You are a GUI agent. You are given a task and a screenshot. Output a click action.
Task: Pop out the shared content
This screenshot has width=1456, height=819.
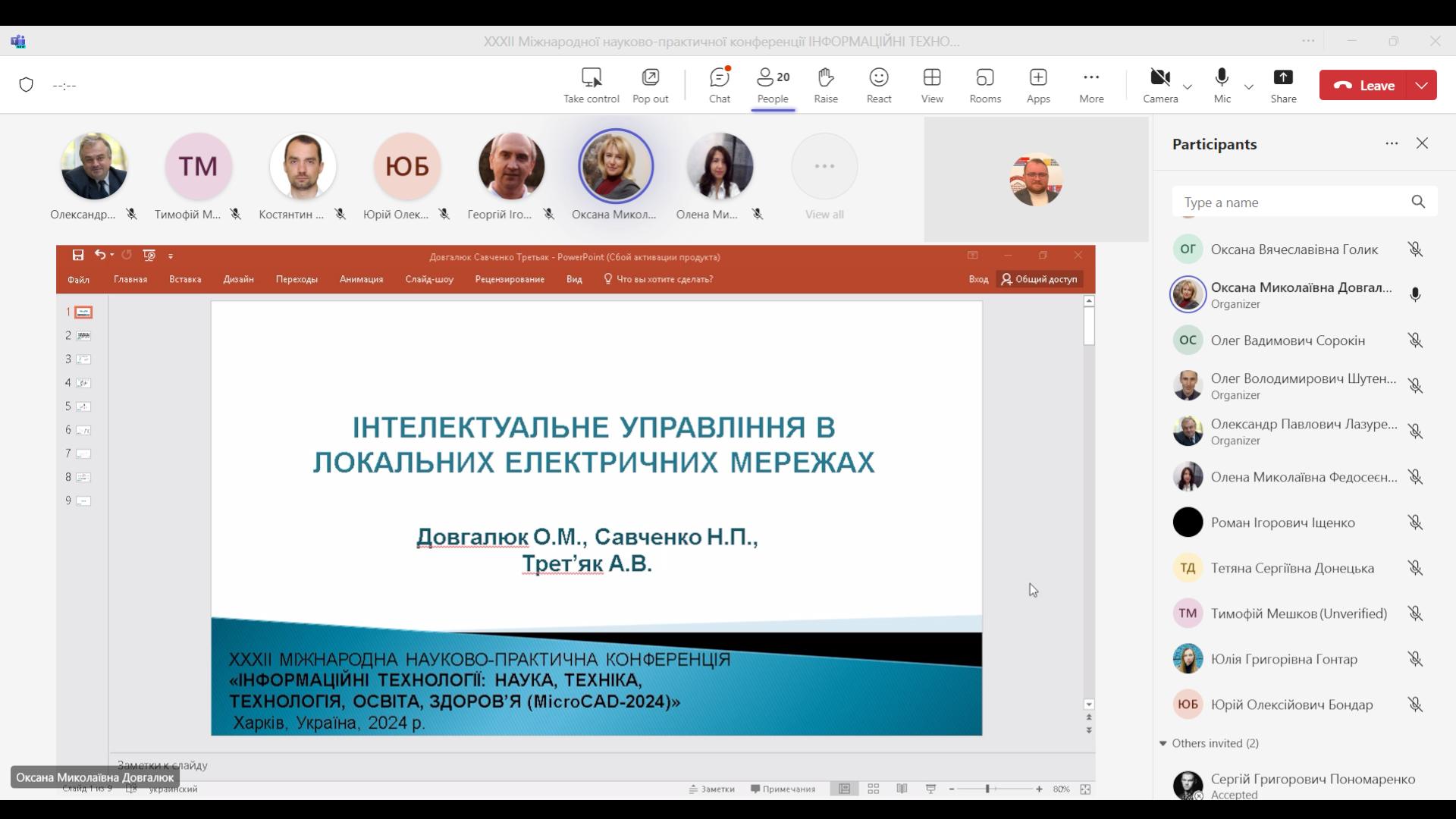(x=650, y=85)
